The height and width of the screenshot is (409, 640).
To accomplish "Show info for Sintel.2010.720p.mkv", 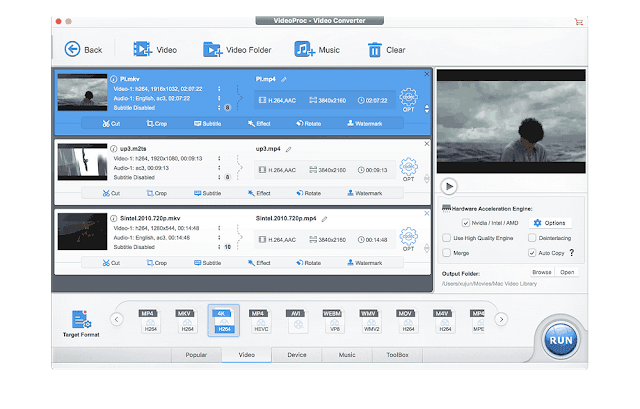I will [x=114, y=218].
